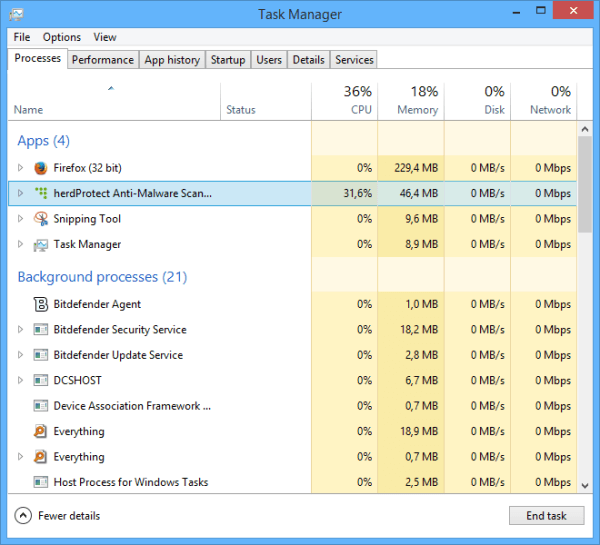Image resolution: width=600 pixels, height=545 pixels.
Task: Click the Everything 18,9 MB row icon
Action: 41,431
